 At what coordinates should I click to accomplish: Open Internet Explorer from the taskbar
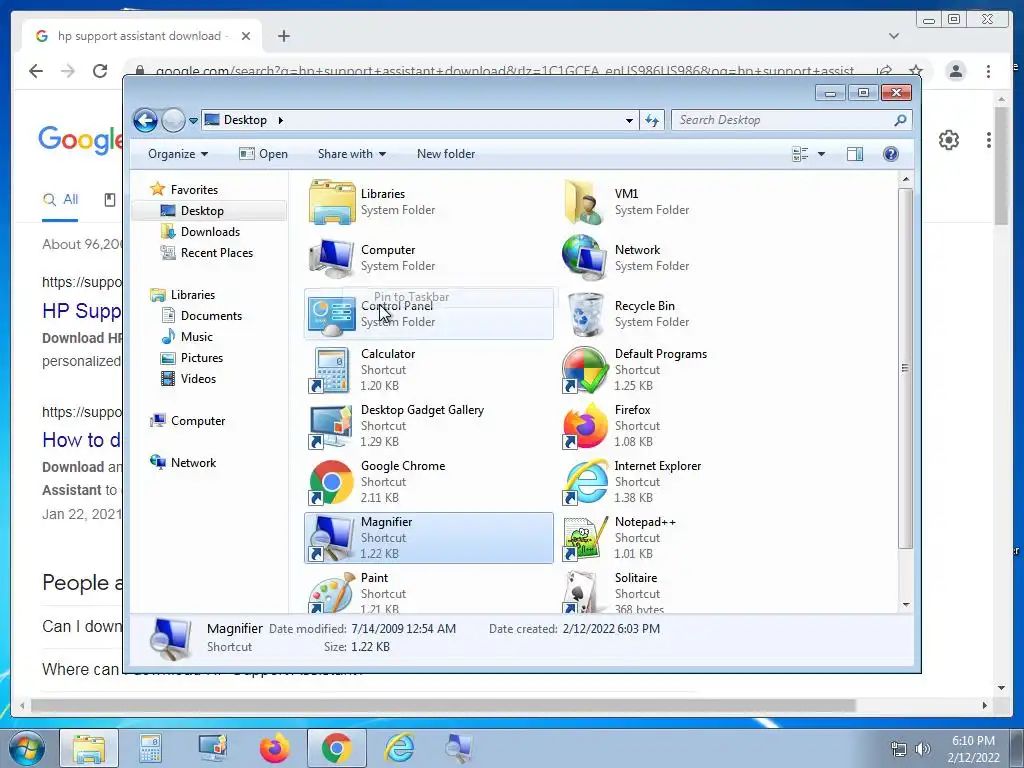[x=398, y=748]
